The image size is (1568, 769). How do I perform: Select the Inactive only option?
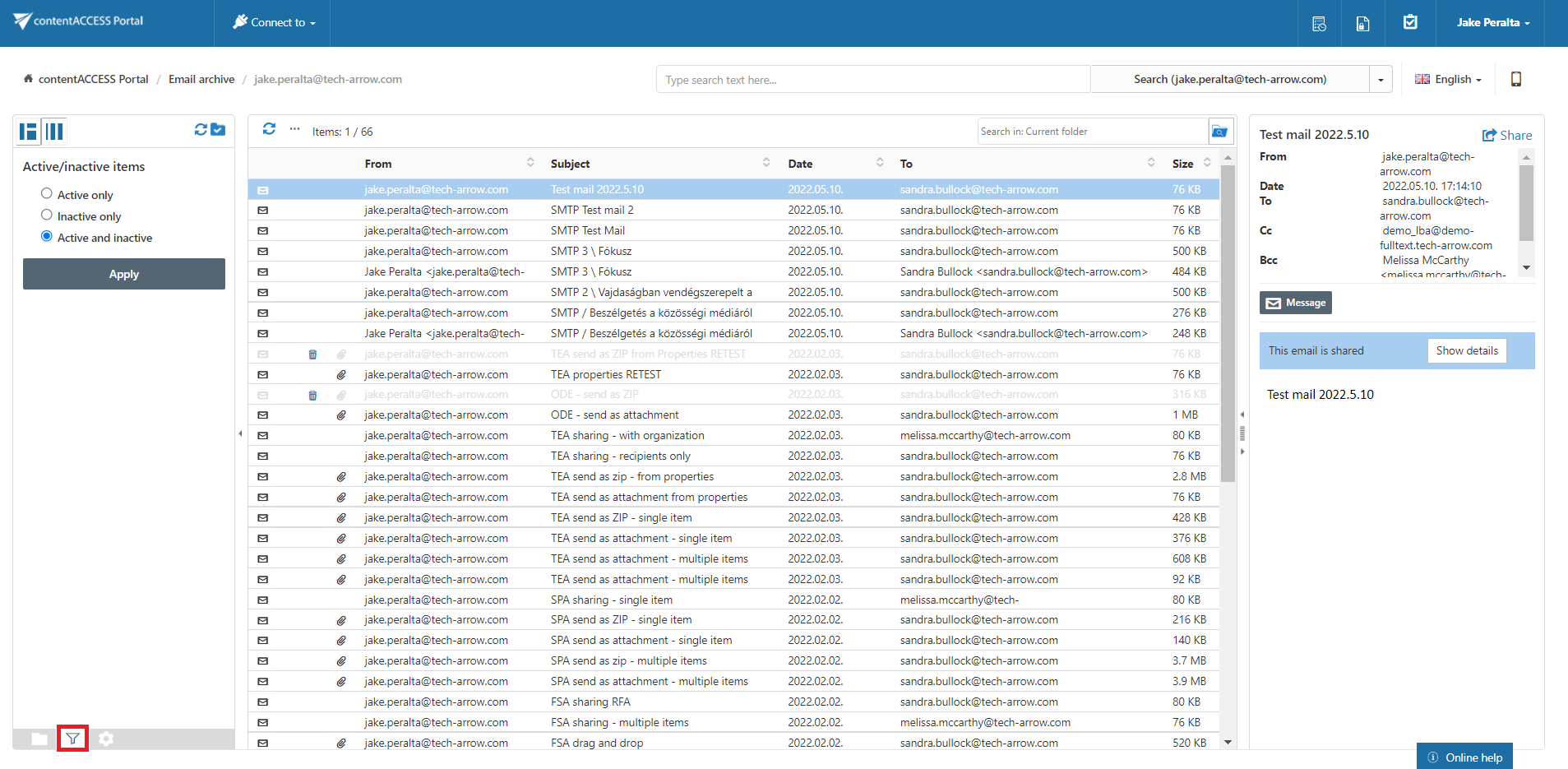(x=47, y=215)
